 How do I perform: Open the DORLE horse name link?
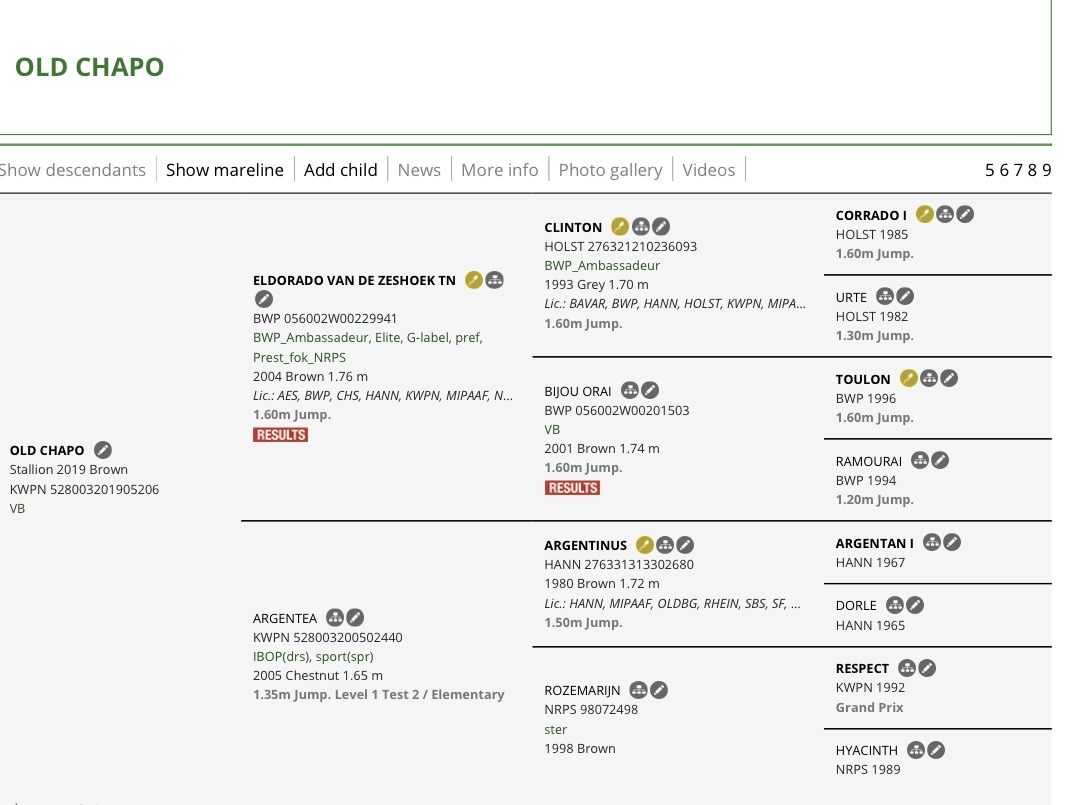click(856, 606)
